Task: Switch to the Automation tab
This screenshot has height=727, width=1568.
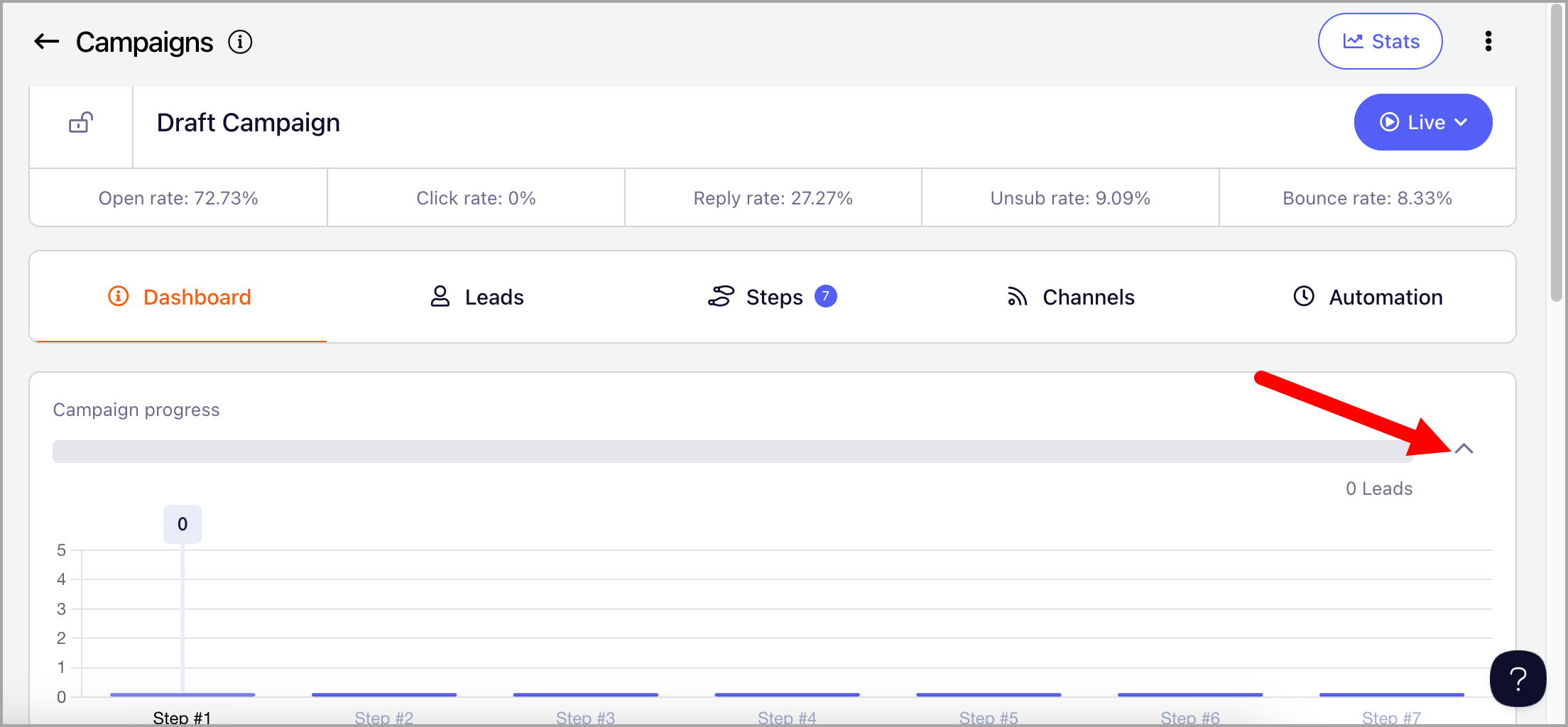Action: (1367, 297)
